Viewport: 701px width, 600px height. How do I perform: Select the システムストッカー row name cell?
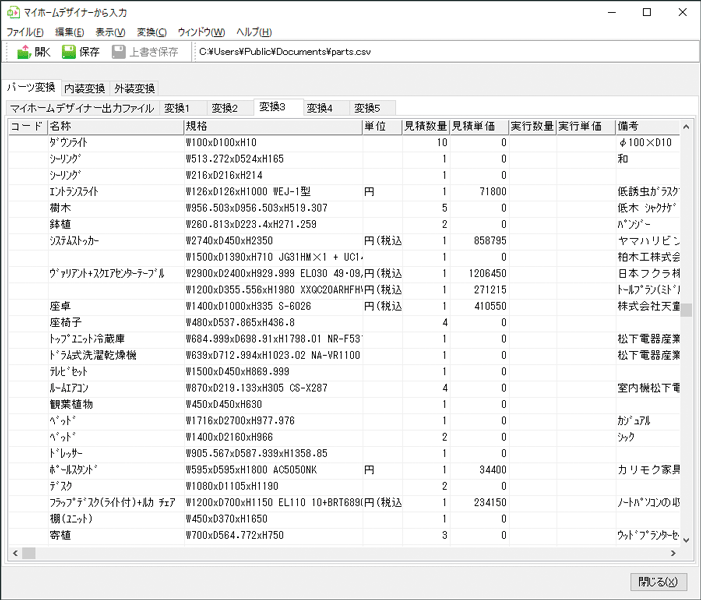[x=114, y=241]
